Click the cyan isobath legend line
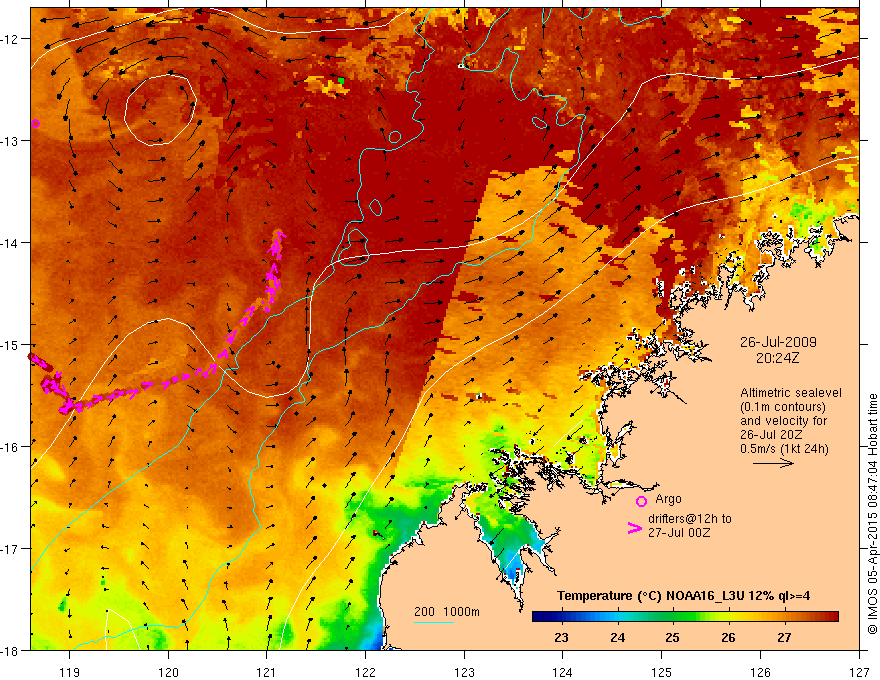Screen dimensions: 880x680 [x=434, y=622]
